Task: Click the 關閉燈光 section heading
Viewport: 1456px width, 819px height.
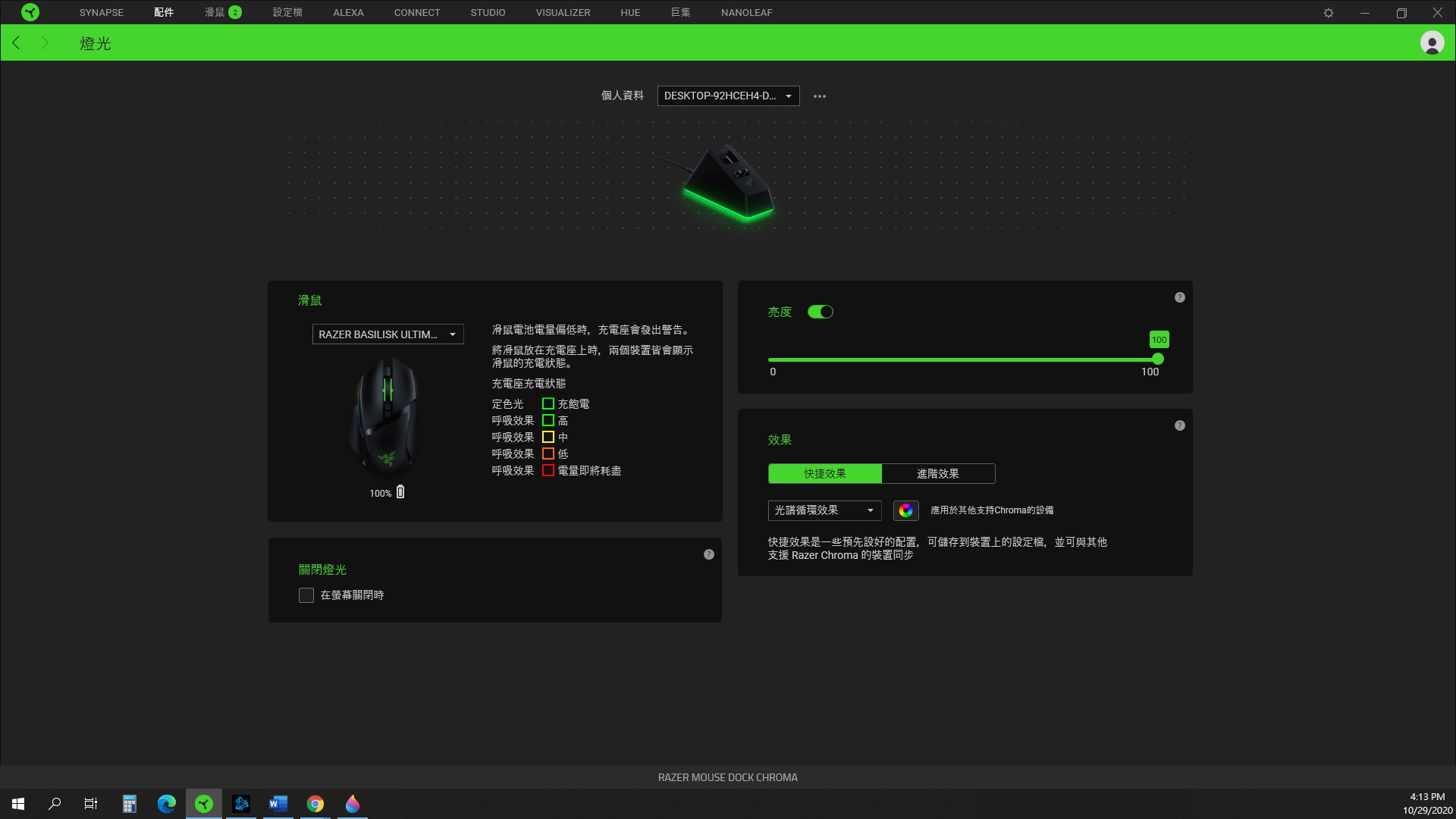Action: point(322,570)
